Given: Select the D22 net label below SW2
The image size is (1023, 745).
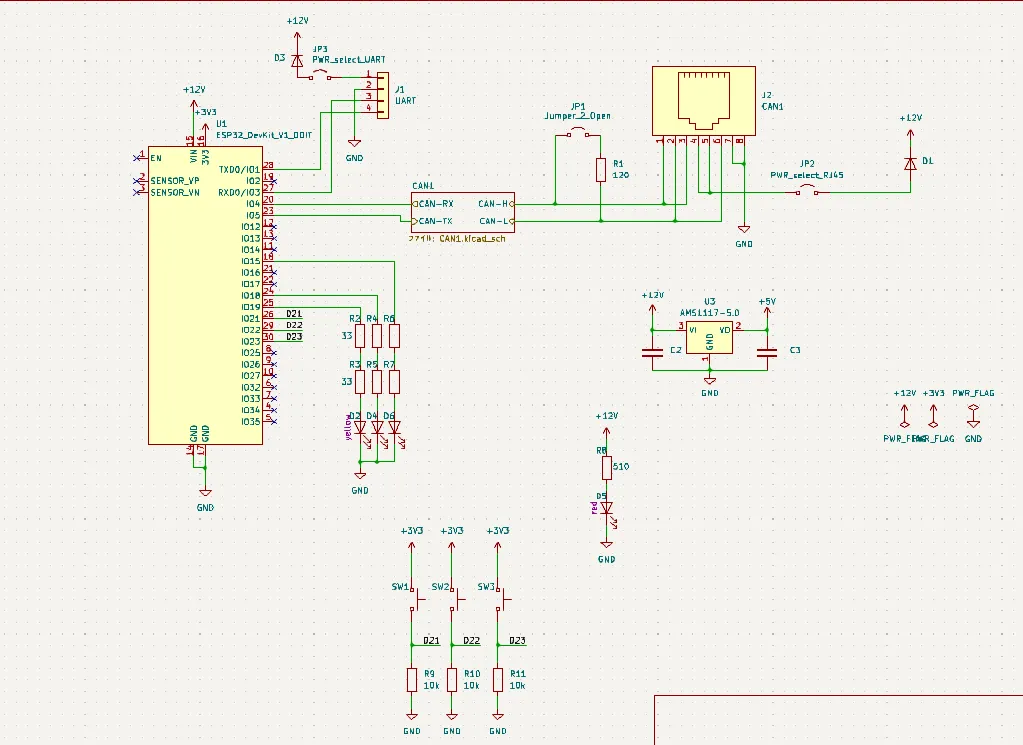Looking at the screenshot, I should click(472, 640).
